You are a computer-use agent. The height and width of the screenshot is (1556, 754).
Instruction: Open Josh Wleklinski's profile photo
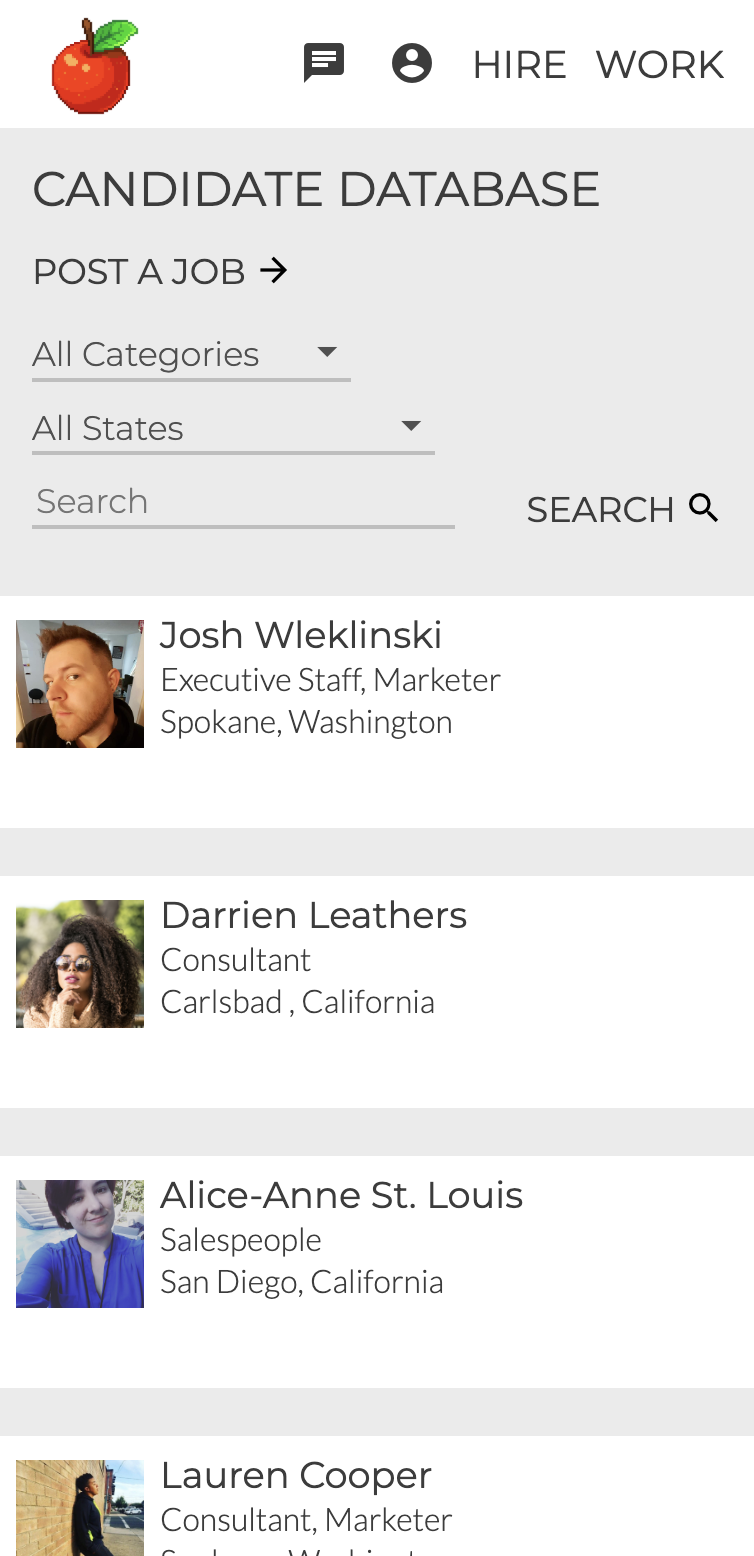point(80,684)
